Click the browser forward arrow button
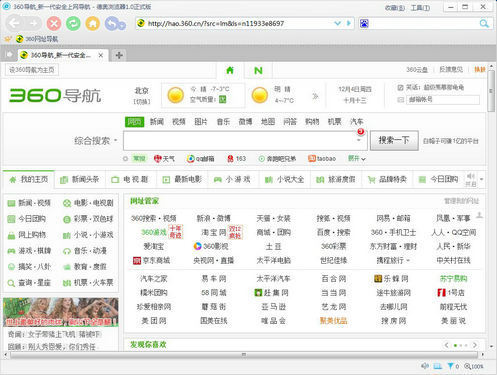This screenshot has height=375, width=497. pyautogui.click(x=33, y=23)
